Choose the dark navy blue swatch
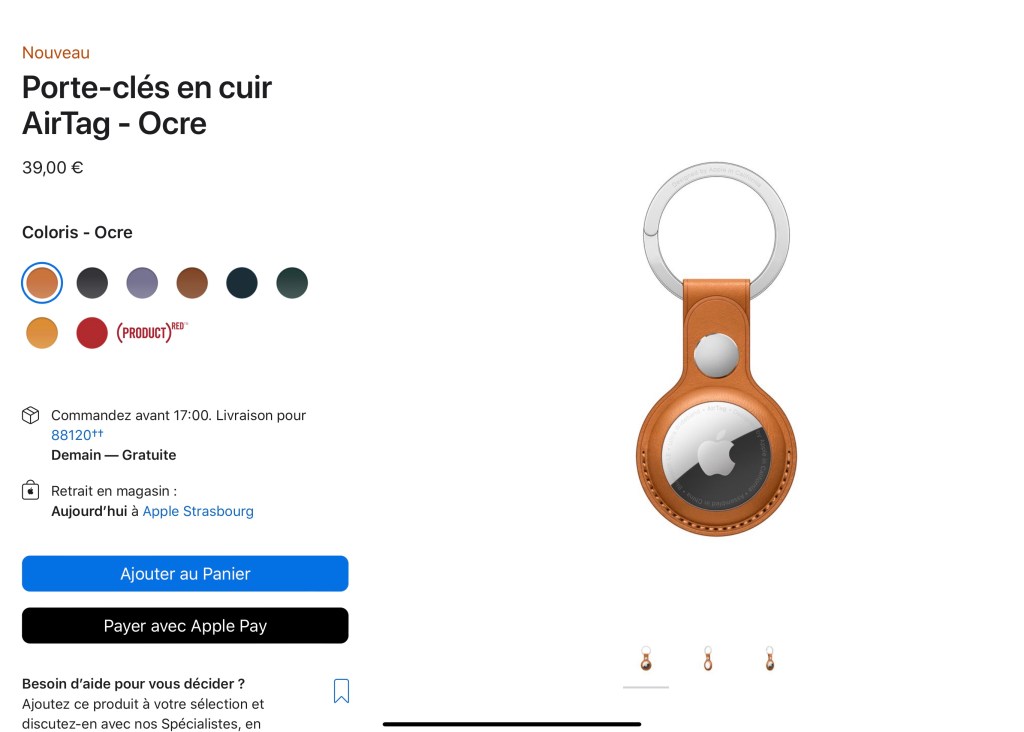The image size is (1024, 732). [242, 283]
